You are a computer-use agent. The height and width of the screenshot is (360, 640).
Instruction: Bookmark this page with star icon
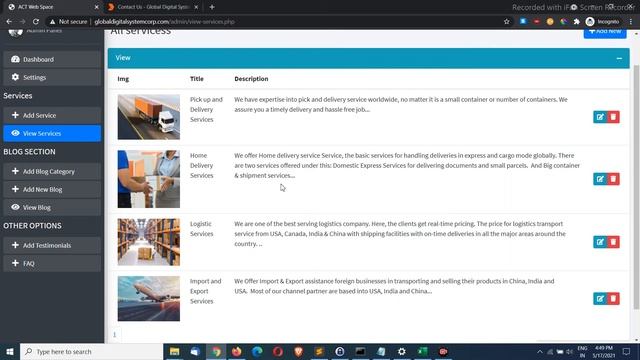point(507,22)
